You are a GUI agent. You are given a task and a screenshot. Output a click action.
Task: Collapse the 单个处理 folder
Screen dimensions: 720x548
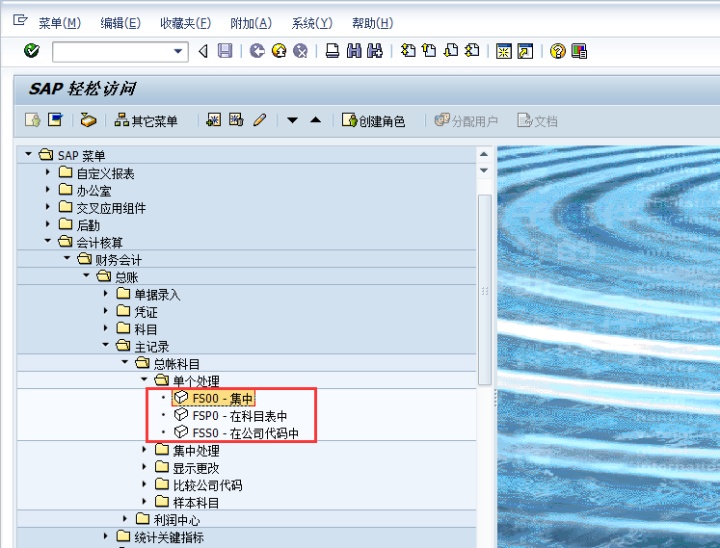[144, 379]
